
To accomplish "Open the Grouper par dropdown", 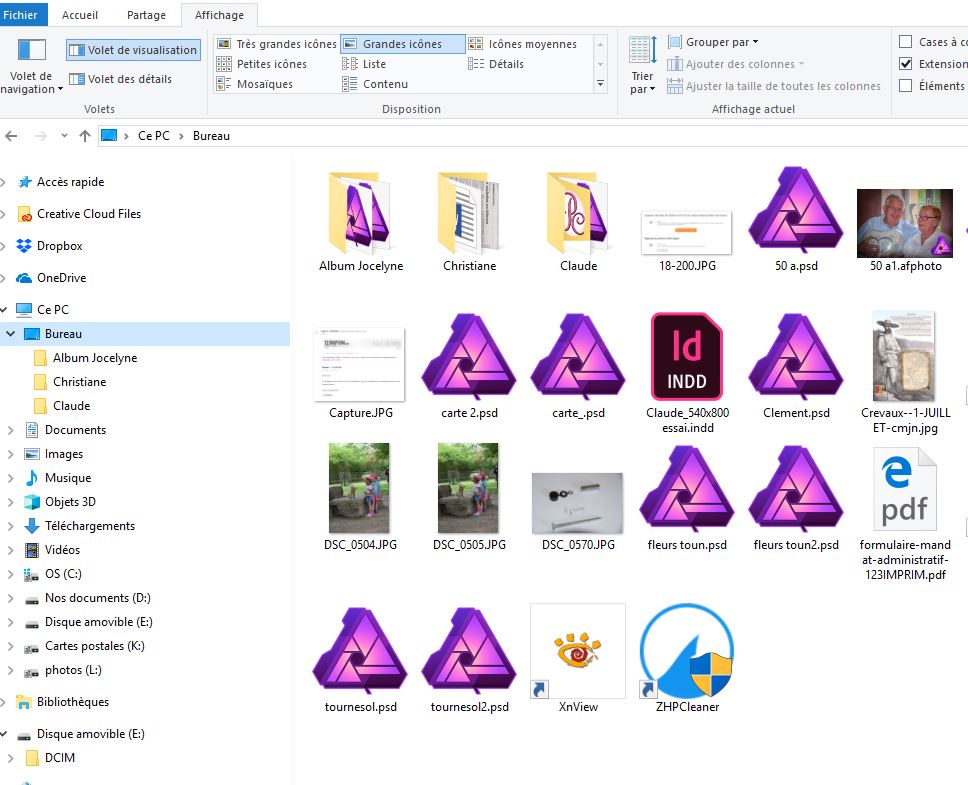I will pos(713,42).
